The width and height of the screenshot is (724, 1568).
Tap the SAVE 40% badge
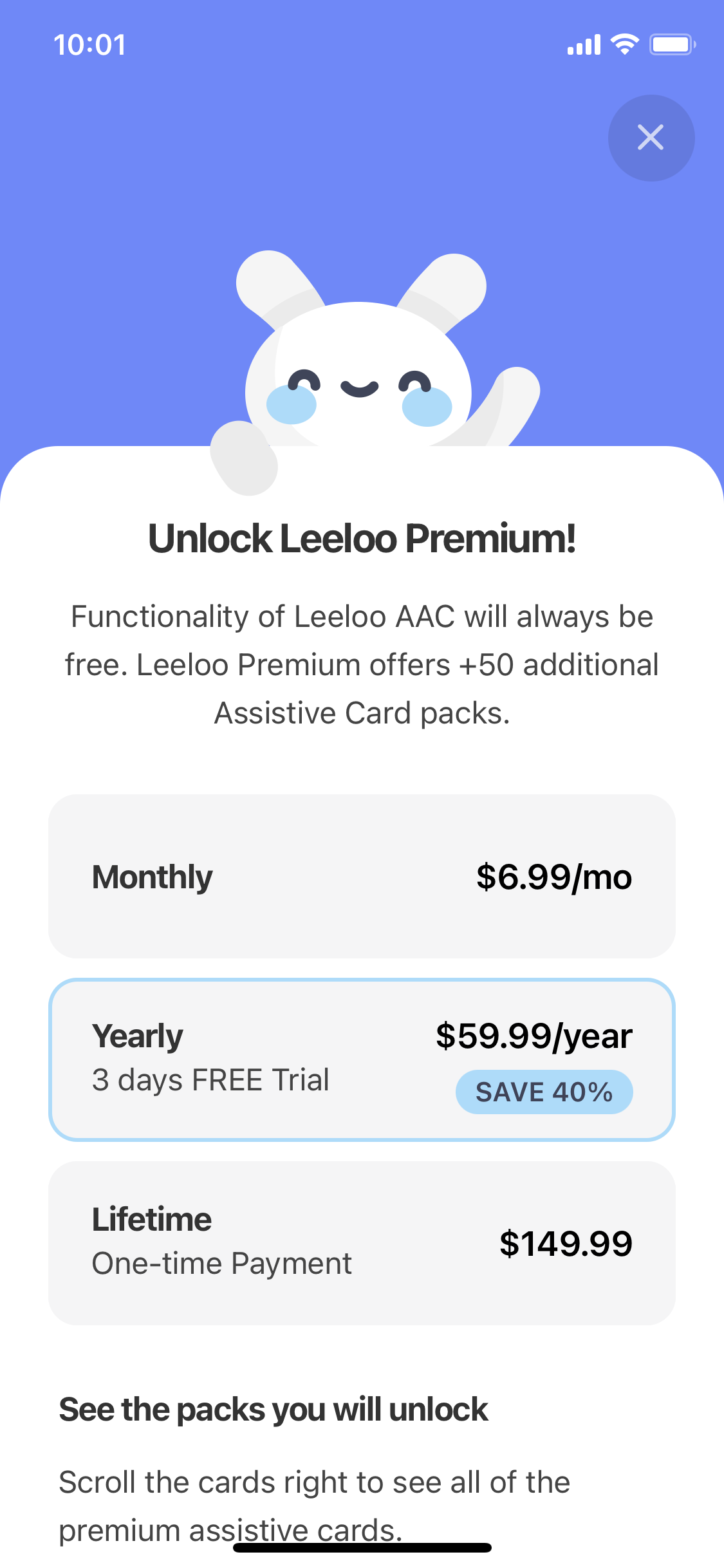coord(544,1092)
